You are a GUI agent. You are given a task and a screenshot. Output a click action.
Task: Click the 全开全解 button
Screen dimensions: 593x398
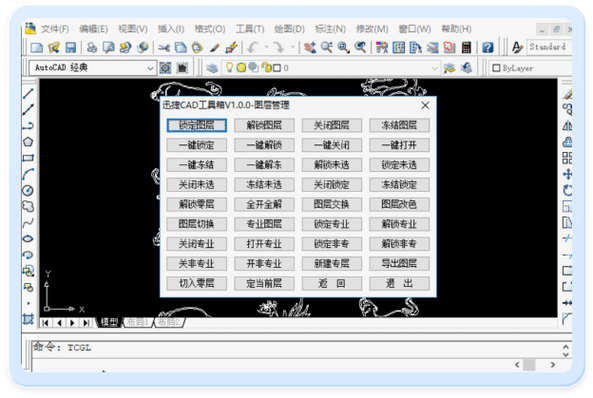point(264,204)
